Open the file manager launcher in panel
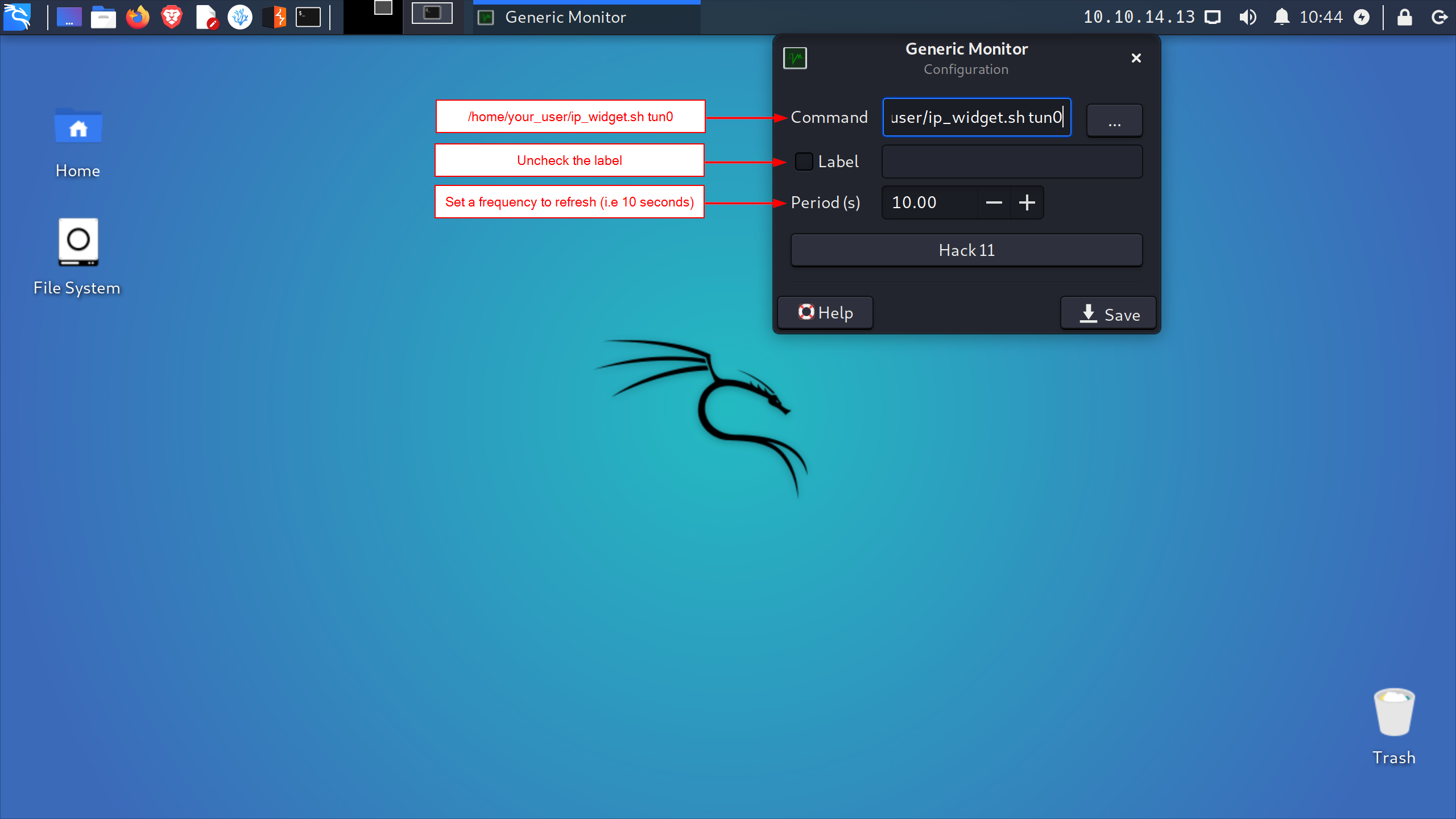1456x819 pixels. click(x=104, y=17)
